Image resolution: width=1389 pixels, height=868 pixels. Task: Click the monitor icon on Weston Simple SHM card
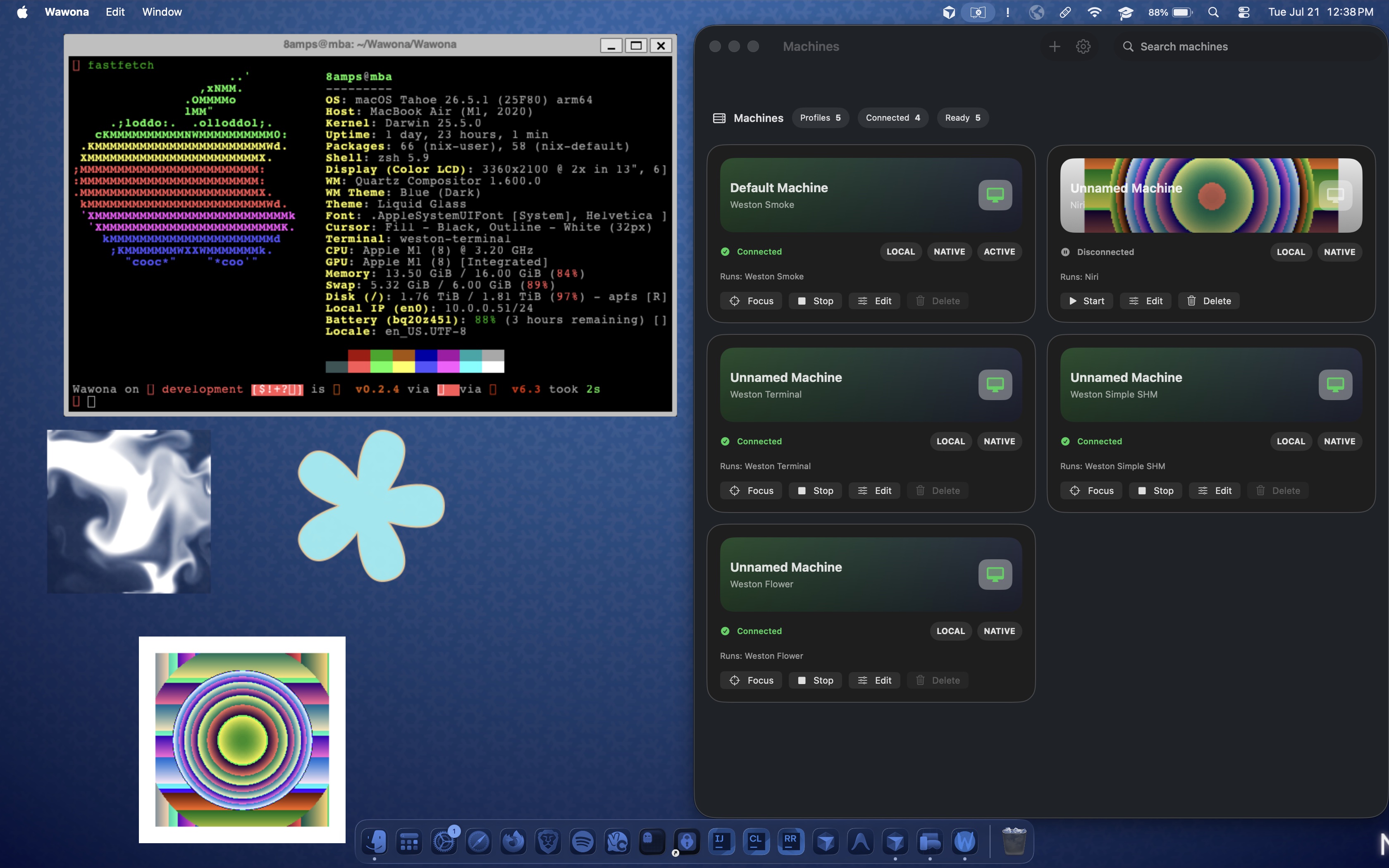pyautogui.click(x=1335, y=385)
